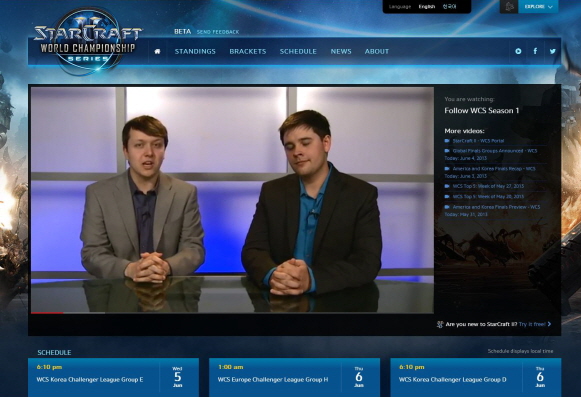Play WCS Top 5: Week of May 27 video

click(488, 186)
